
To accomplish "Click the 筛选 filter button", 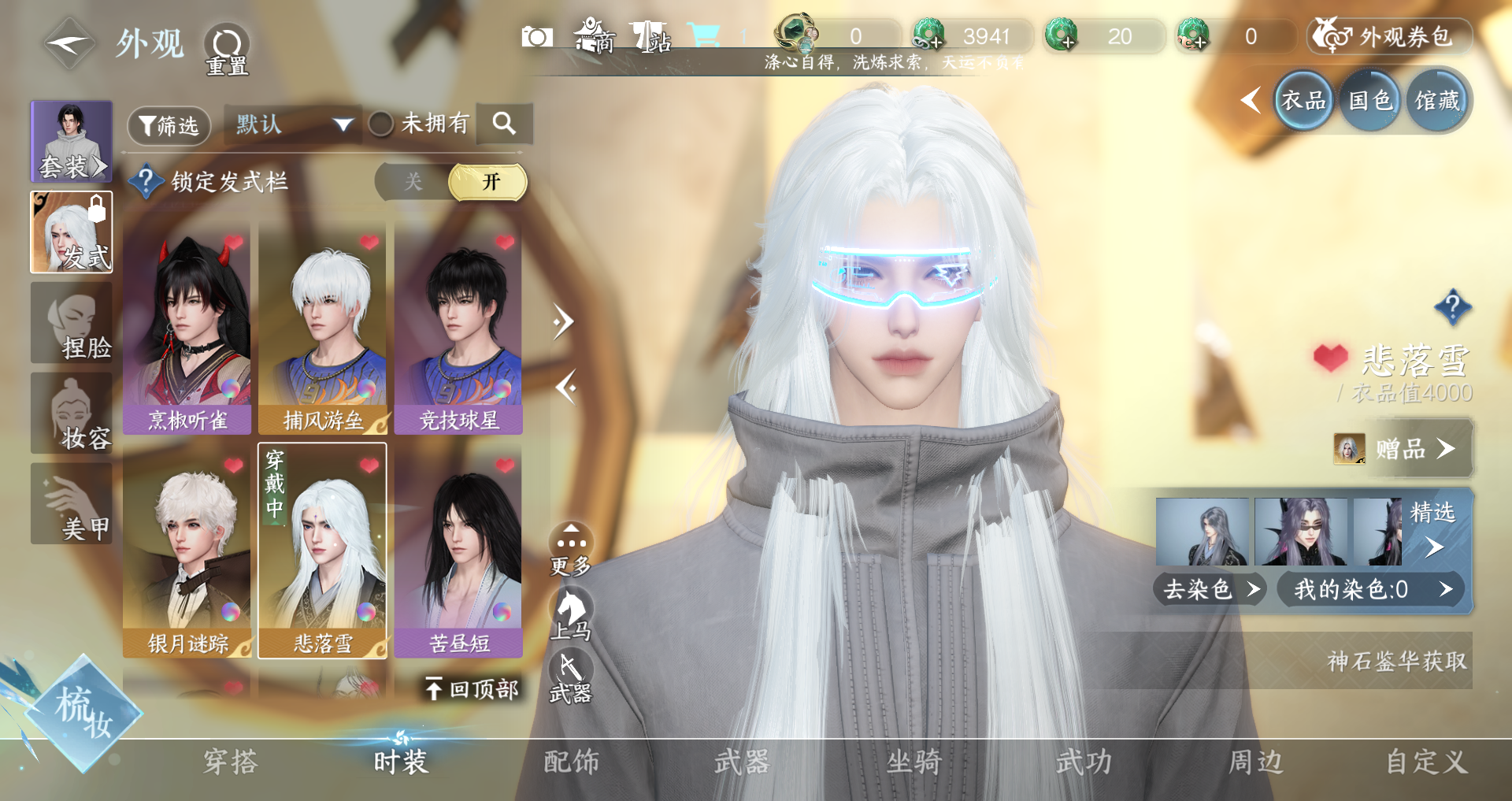I will [169, 125].
